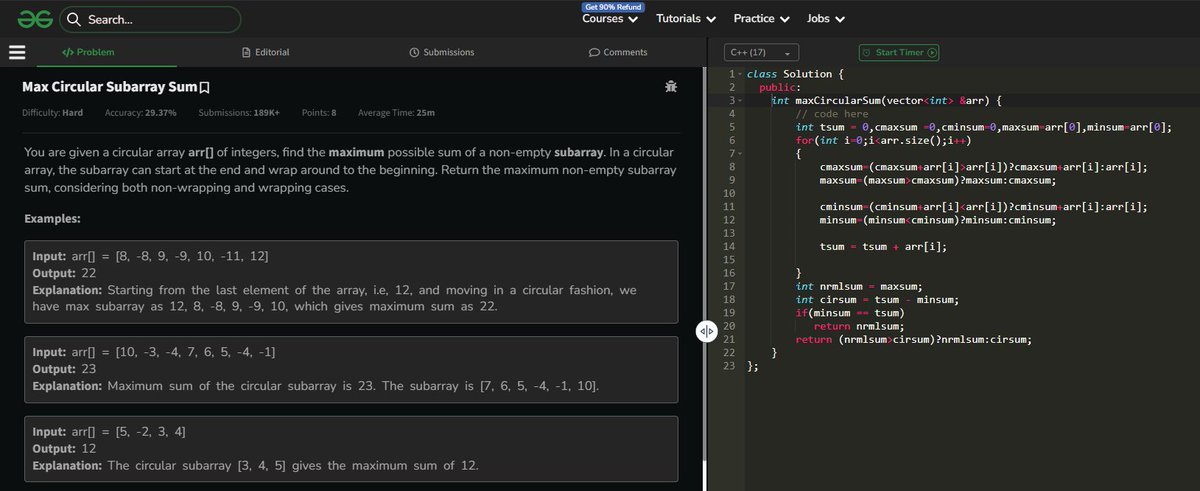1200x491 pixels.
Task: Switch to the Comments tab
Action: [618, 52]
